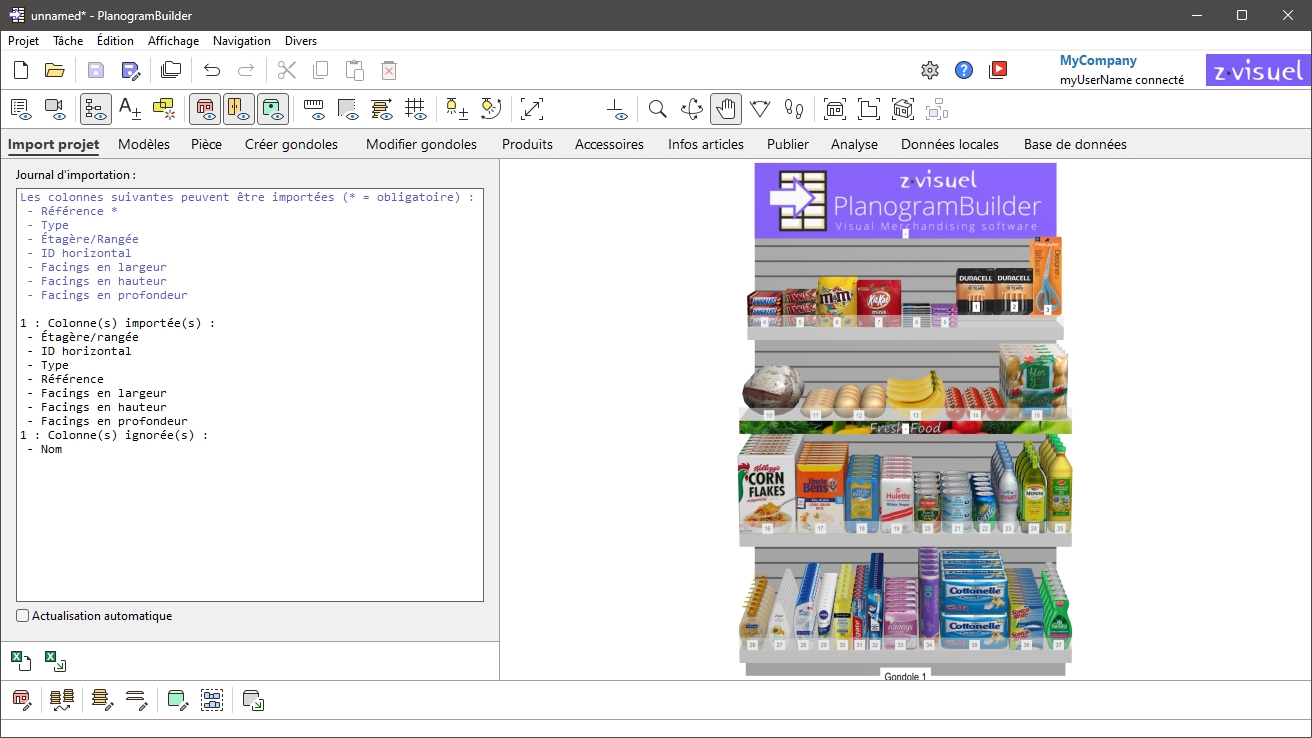The height and width of the screenshot is (738, 1312).
Task: Click the greyed frame selection icon
Action: pyautogui.click(x=937, y=109)
